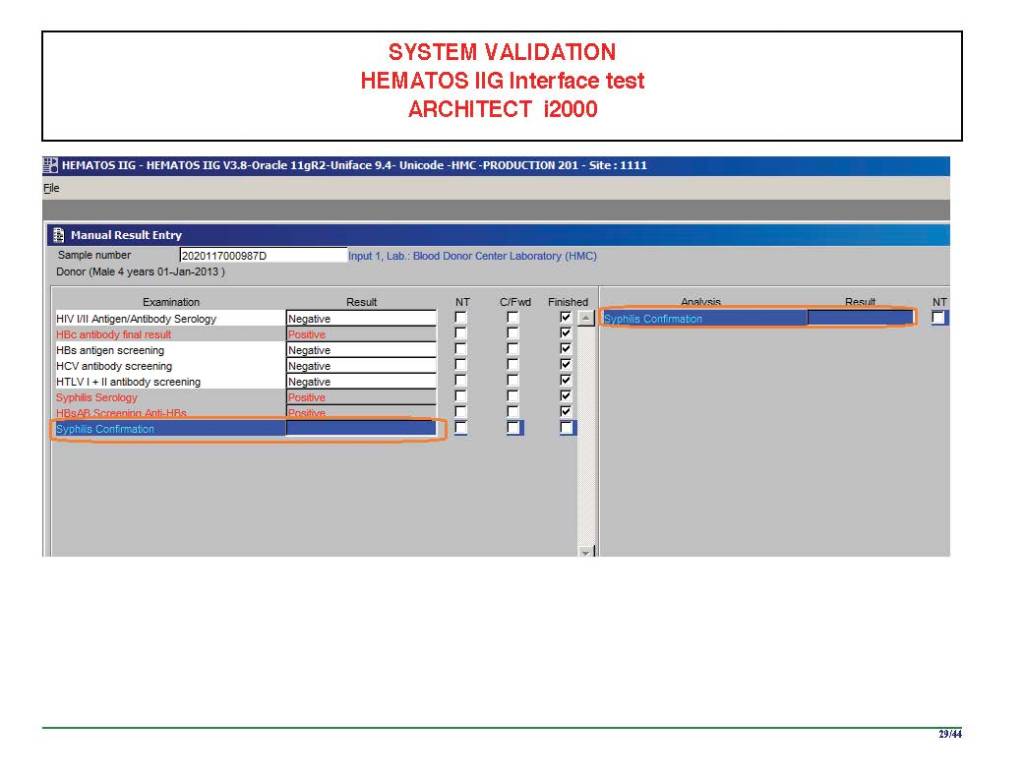This screenshot has width=1024, height=781.
Task: Click scroll down arrow of examination list
Action: 586,552
